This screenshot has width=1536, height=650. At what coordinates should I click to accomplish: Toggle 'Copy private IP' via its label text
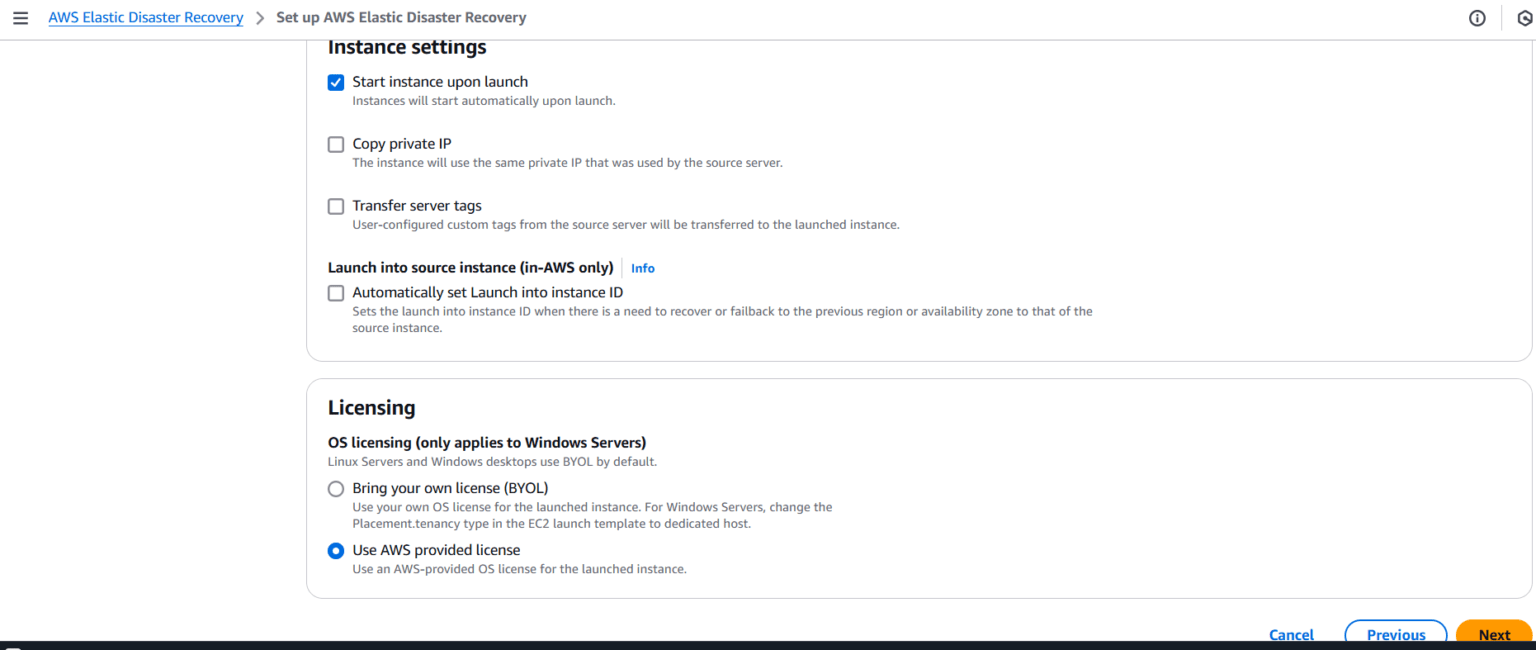[x=401, y=143]
